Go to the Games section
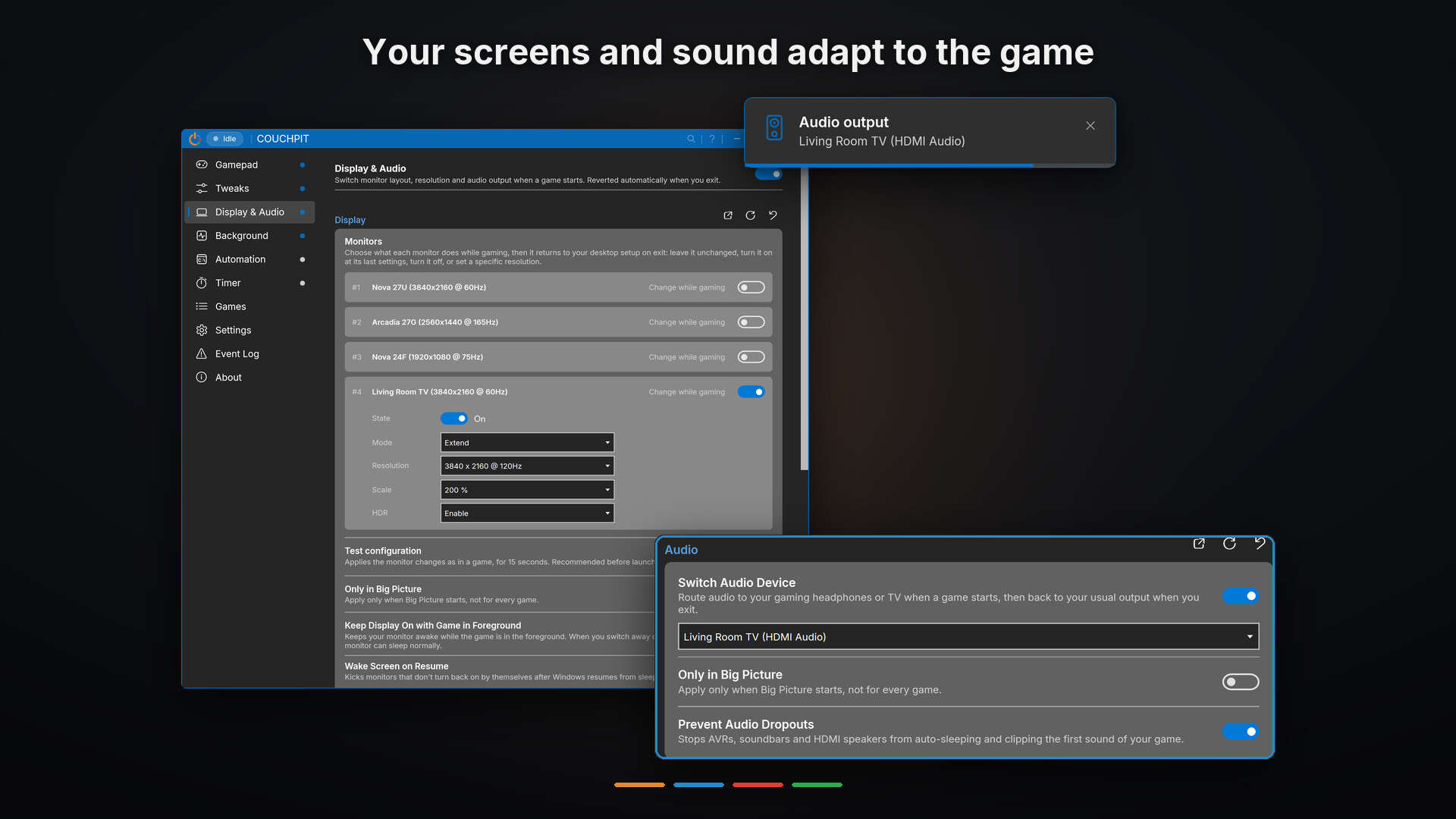 point(249,306)
